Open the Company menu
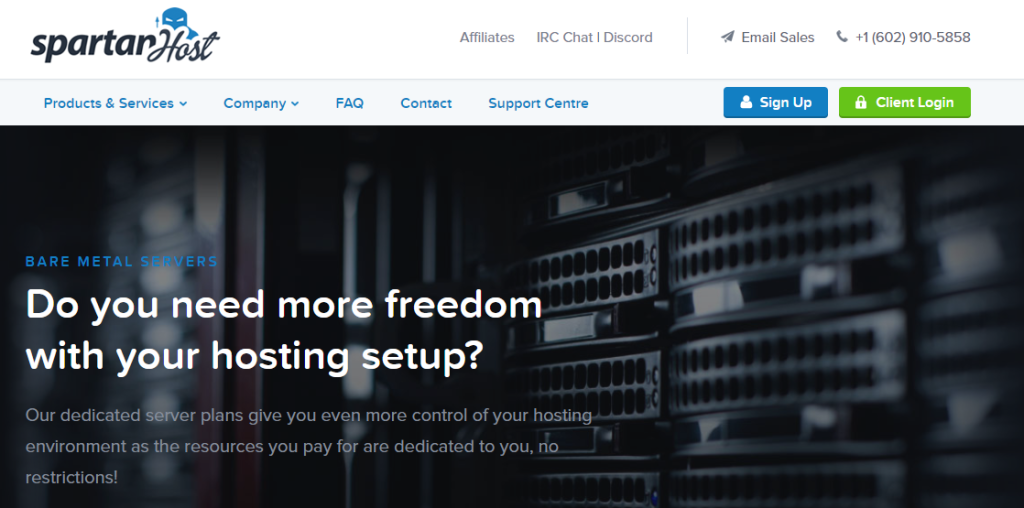Screen dimensions: 1024x508 (261, 103)
